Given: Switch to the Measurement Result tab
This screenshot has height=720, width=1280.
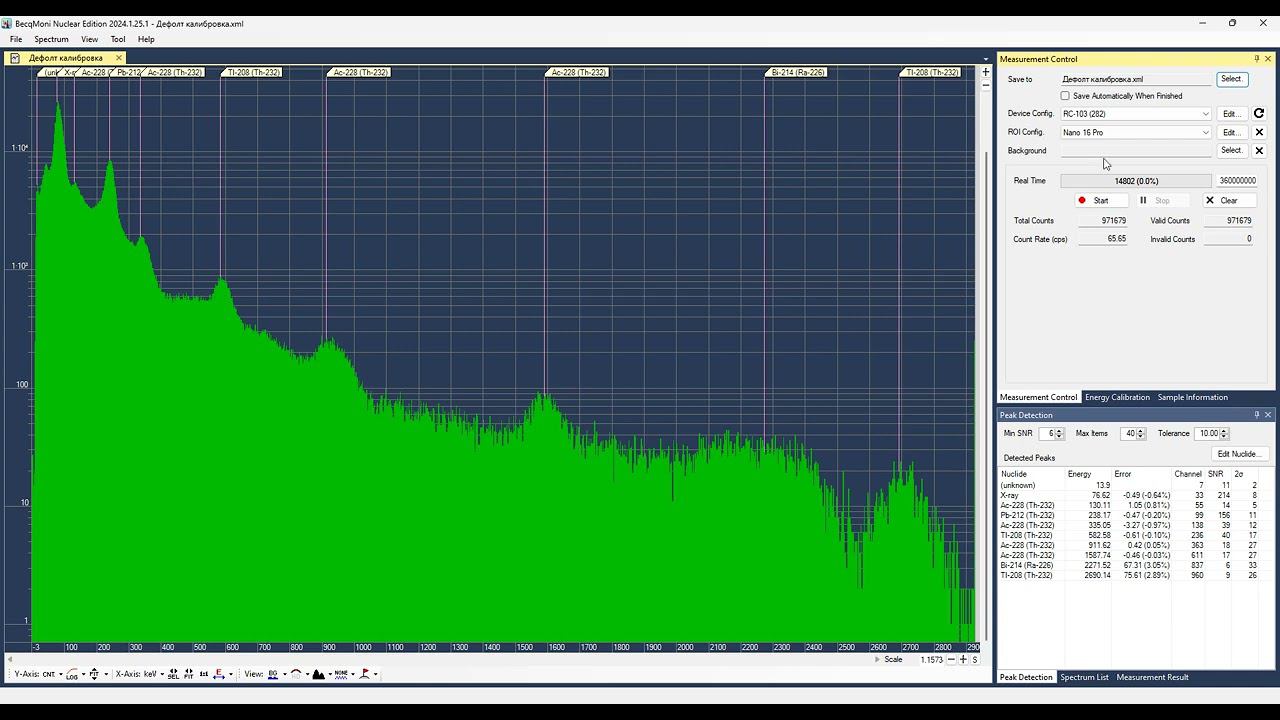Looking at the screenshot, I should (1152, 677).
